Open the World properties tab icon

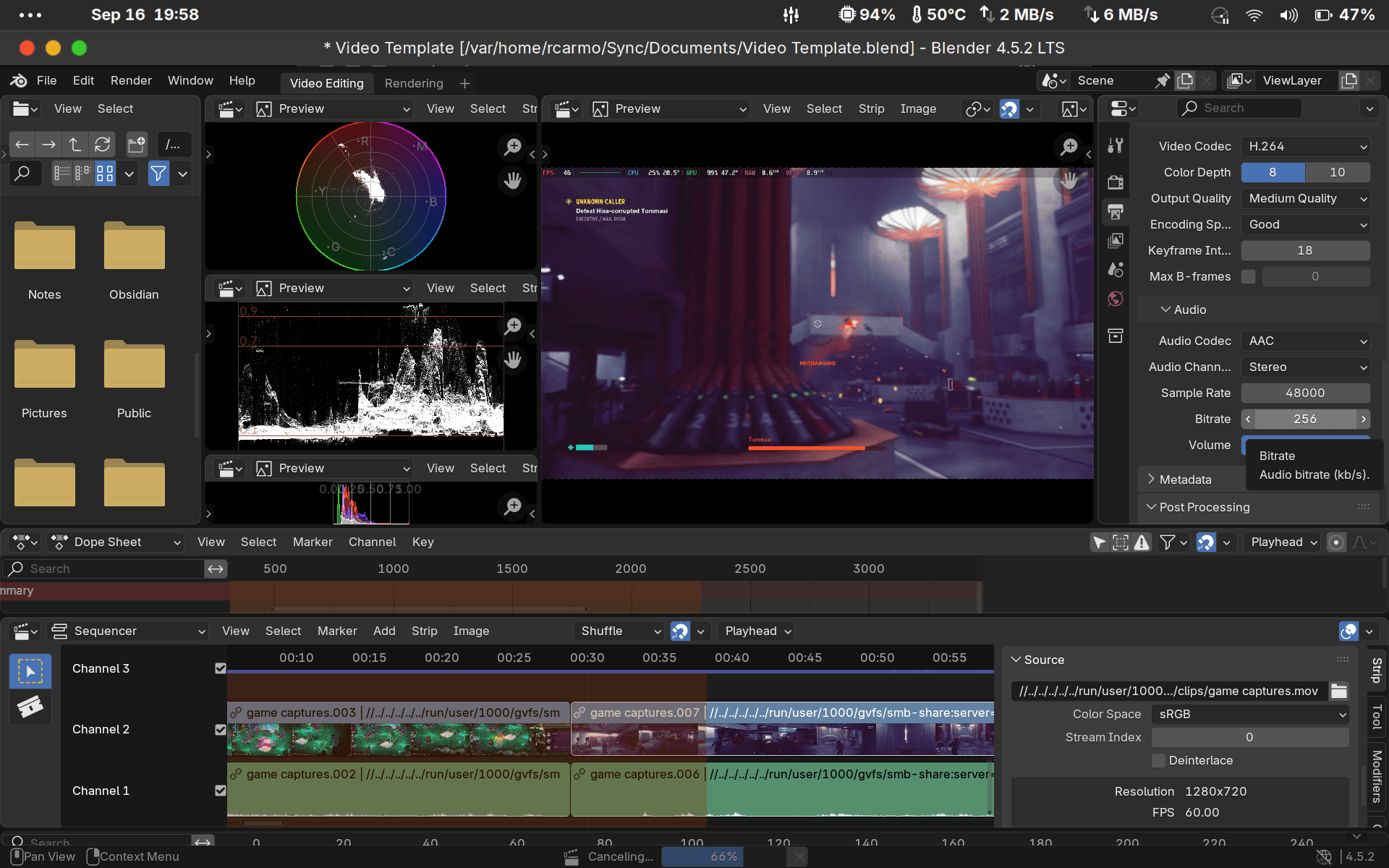tap(1116, 299)
